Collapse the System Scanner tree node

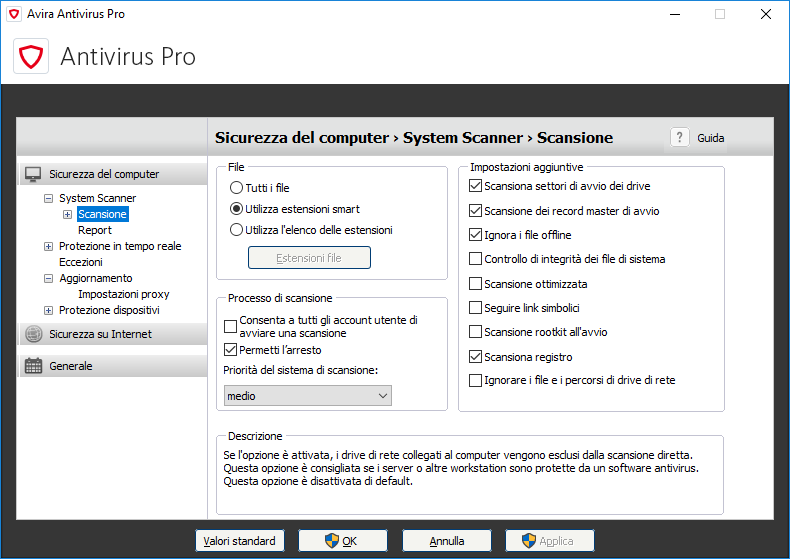pos(48,198)
